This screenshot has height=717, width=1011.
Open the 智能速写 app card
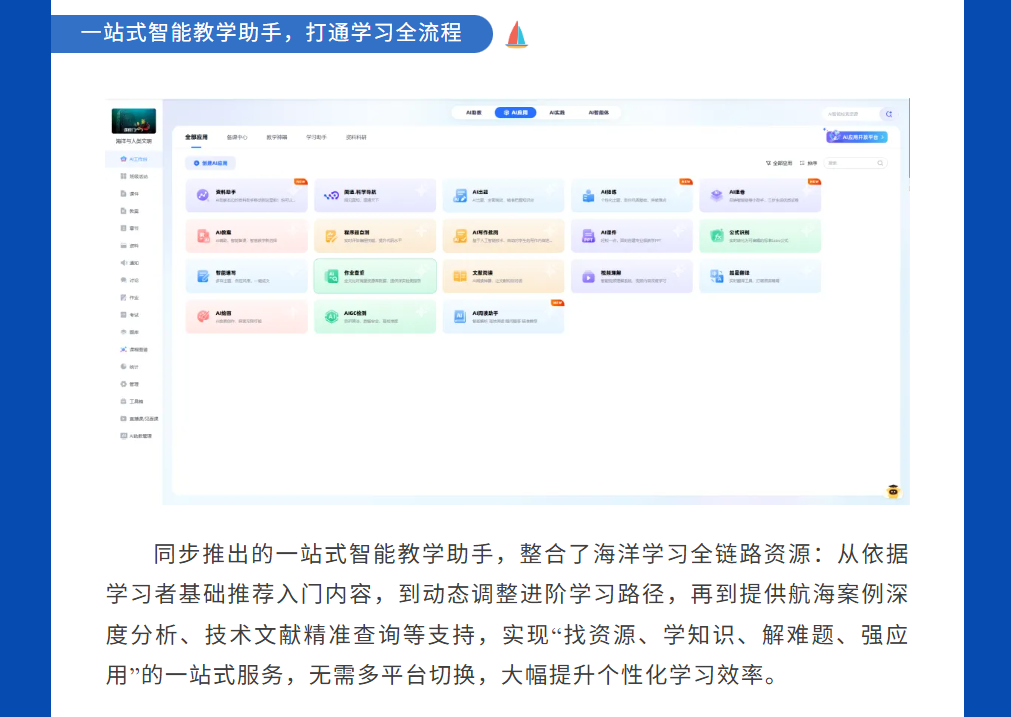click(246, 276)
